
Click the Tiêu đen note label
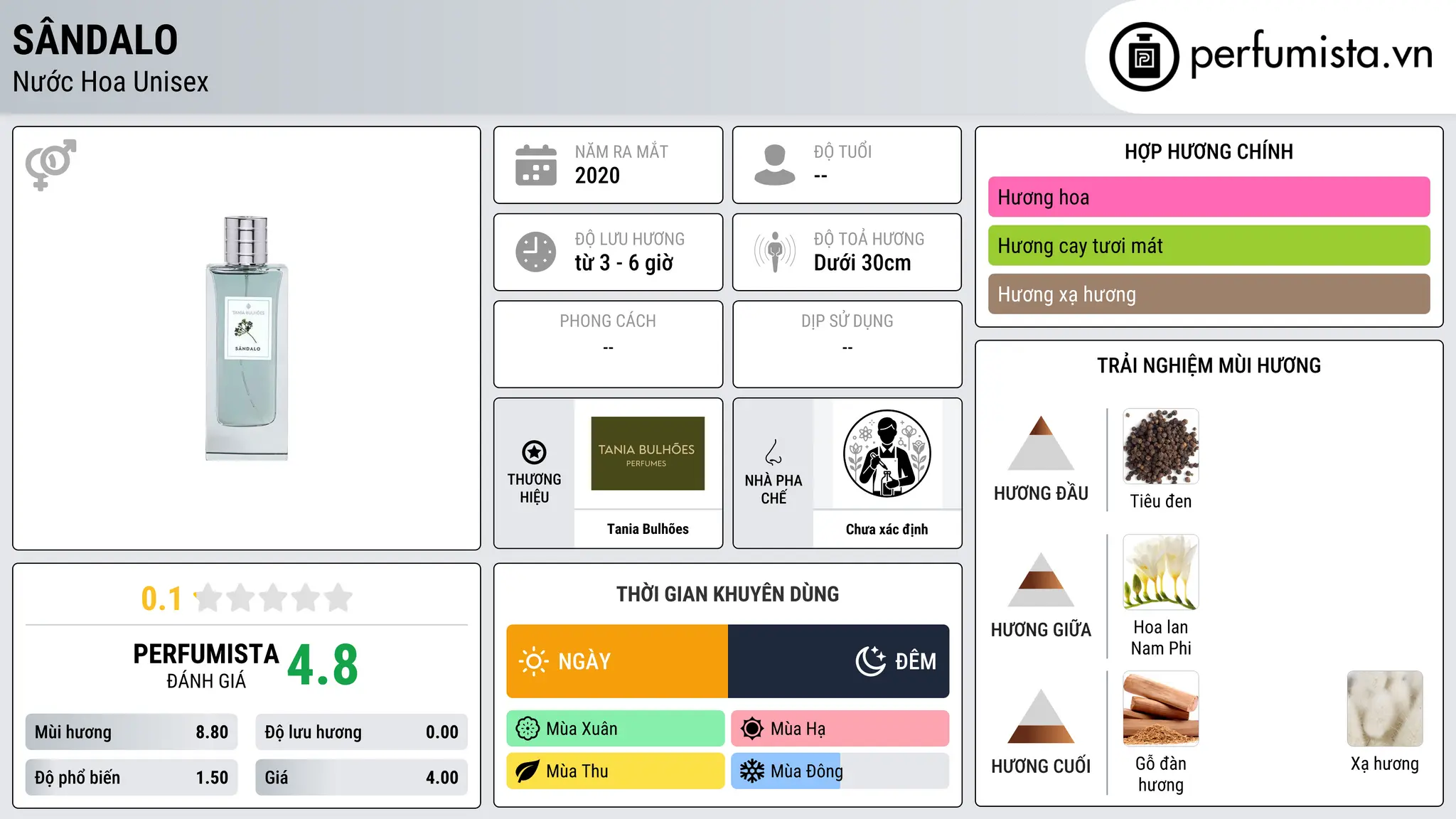1160,501
